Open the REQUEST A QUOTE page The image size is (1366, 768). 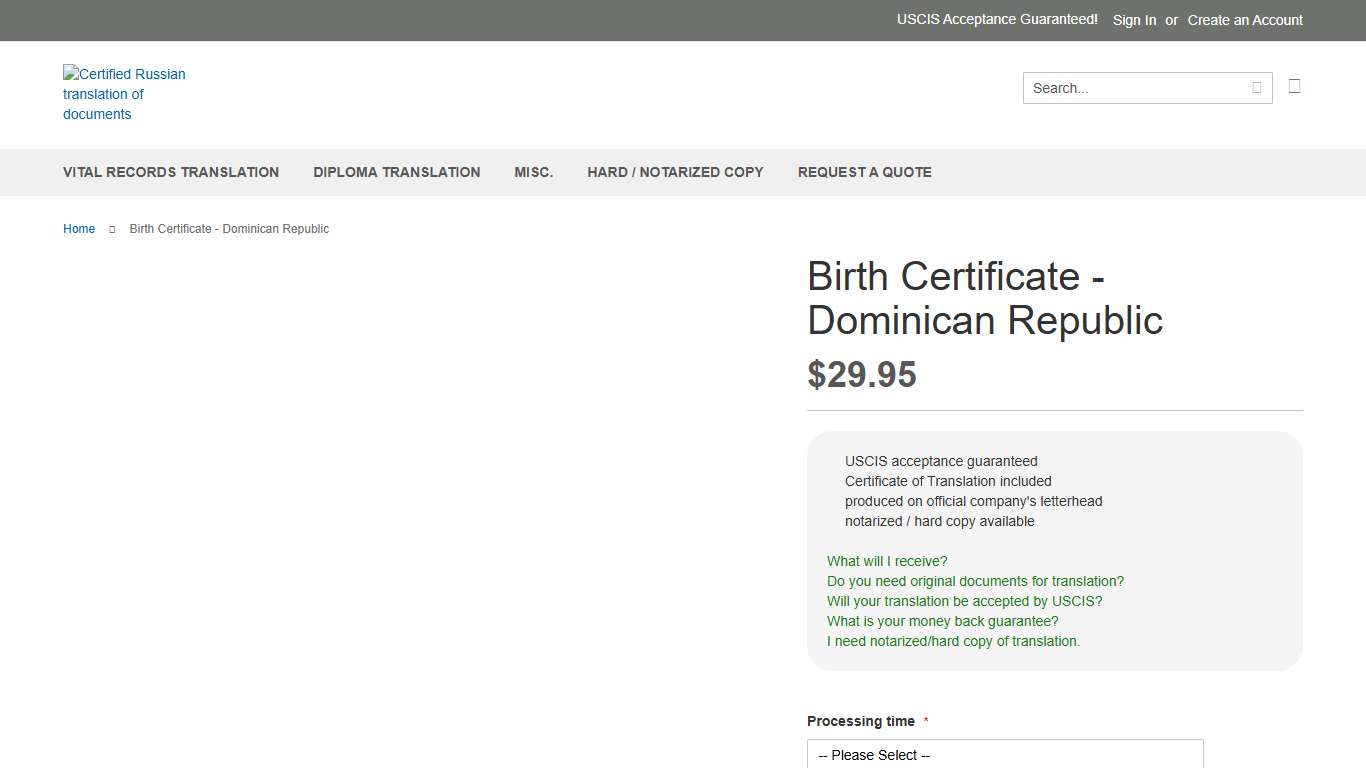864,172
